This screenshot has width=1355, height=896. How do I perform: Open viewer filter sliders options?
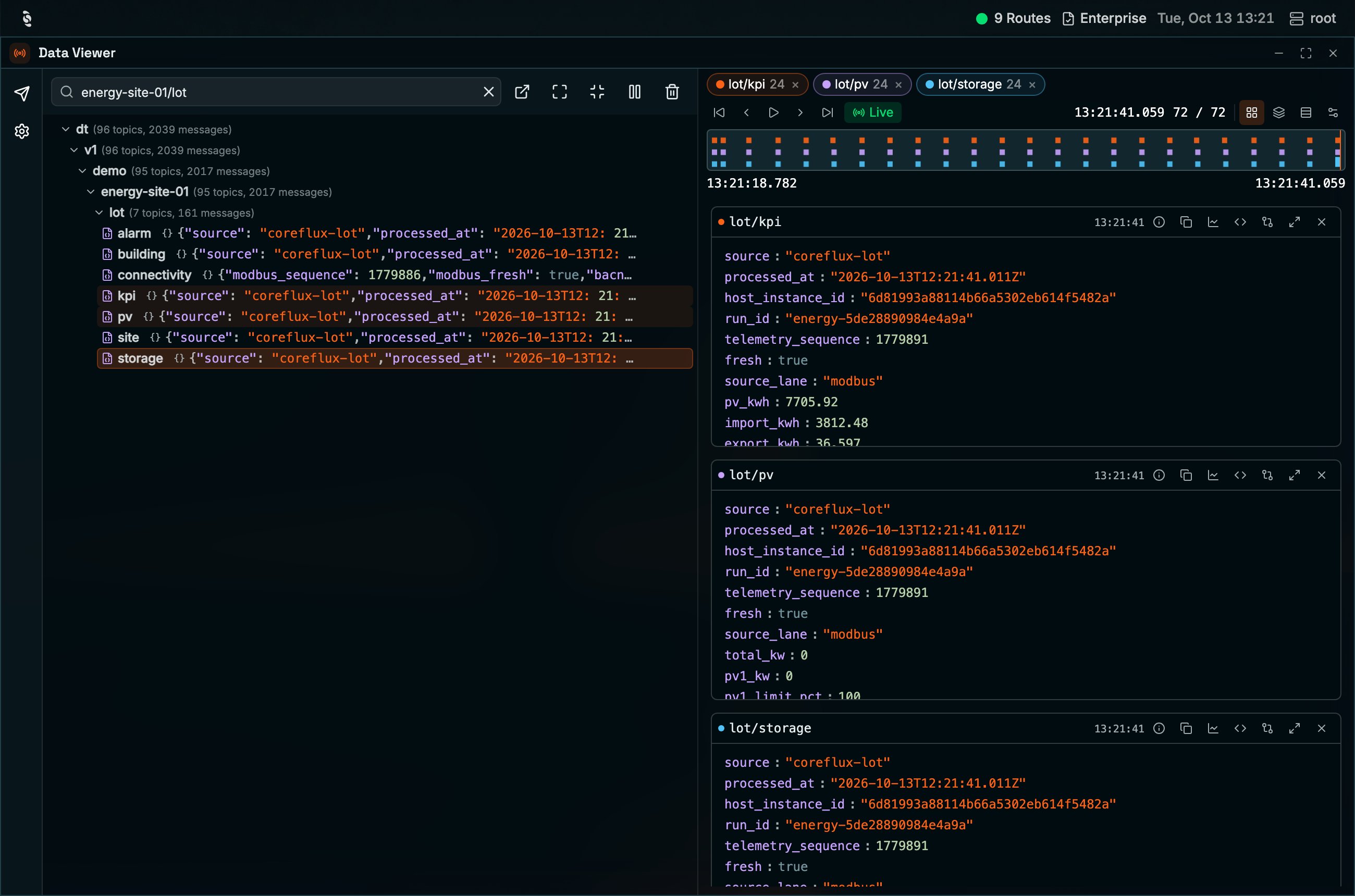pos(1333,113)
